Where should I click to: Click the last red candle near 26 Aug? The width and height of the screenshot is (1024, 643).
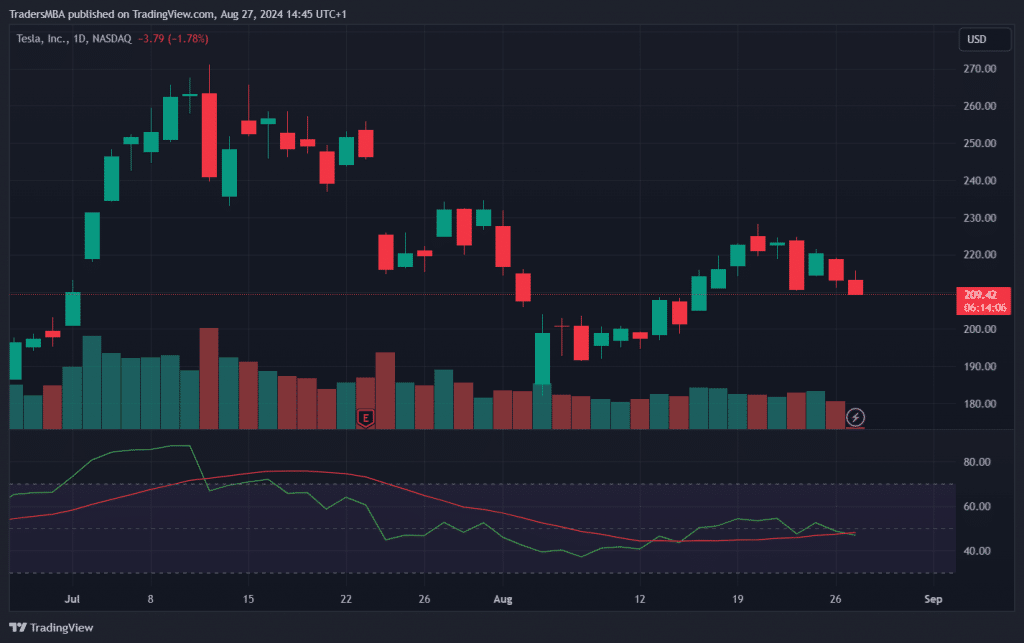pos(855,287)
